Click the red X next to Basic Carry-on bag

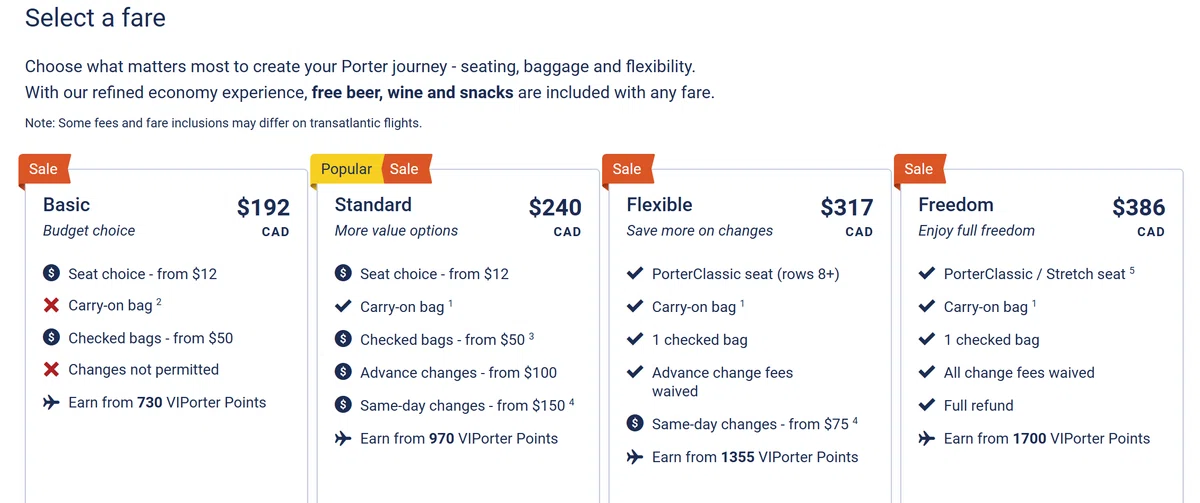tap(51, 305)
